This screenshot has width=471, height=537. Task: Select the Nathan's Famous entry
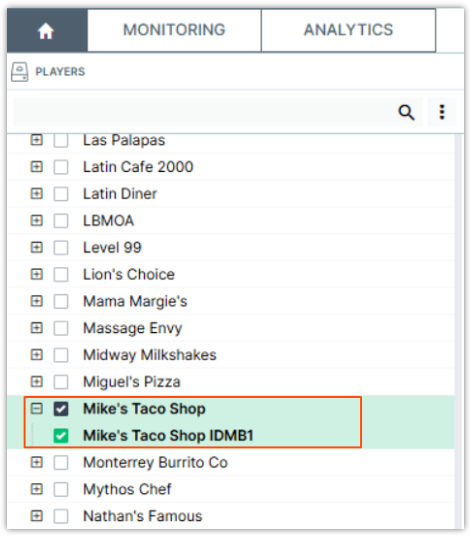(142, 516)
